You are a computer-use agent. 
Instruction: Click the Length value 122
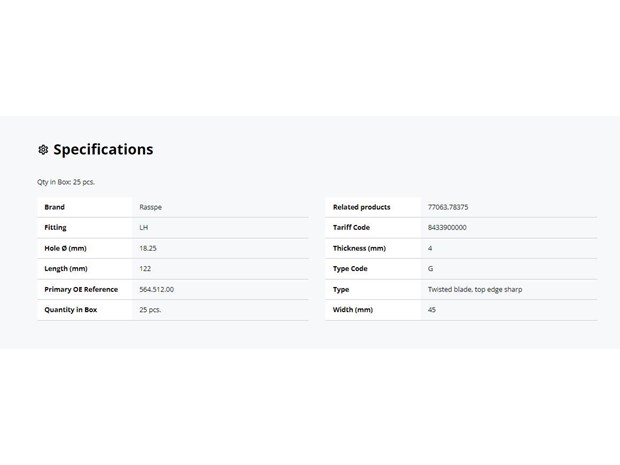tap(145, 268)
